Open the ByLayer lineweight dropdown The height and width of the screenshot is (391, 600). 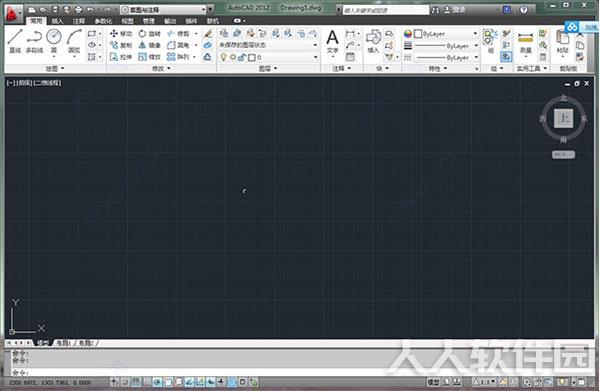(446, 46)
